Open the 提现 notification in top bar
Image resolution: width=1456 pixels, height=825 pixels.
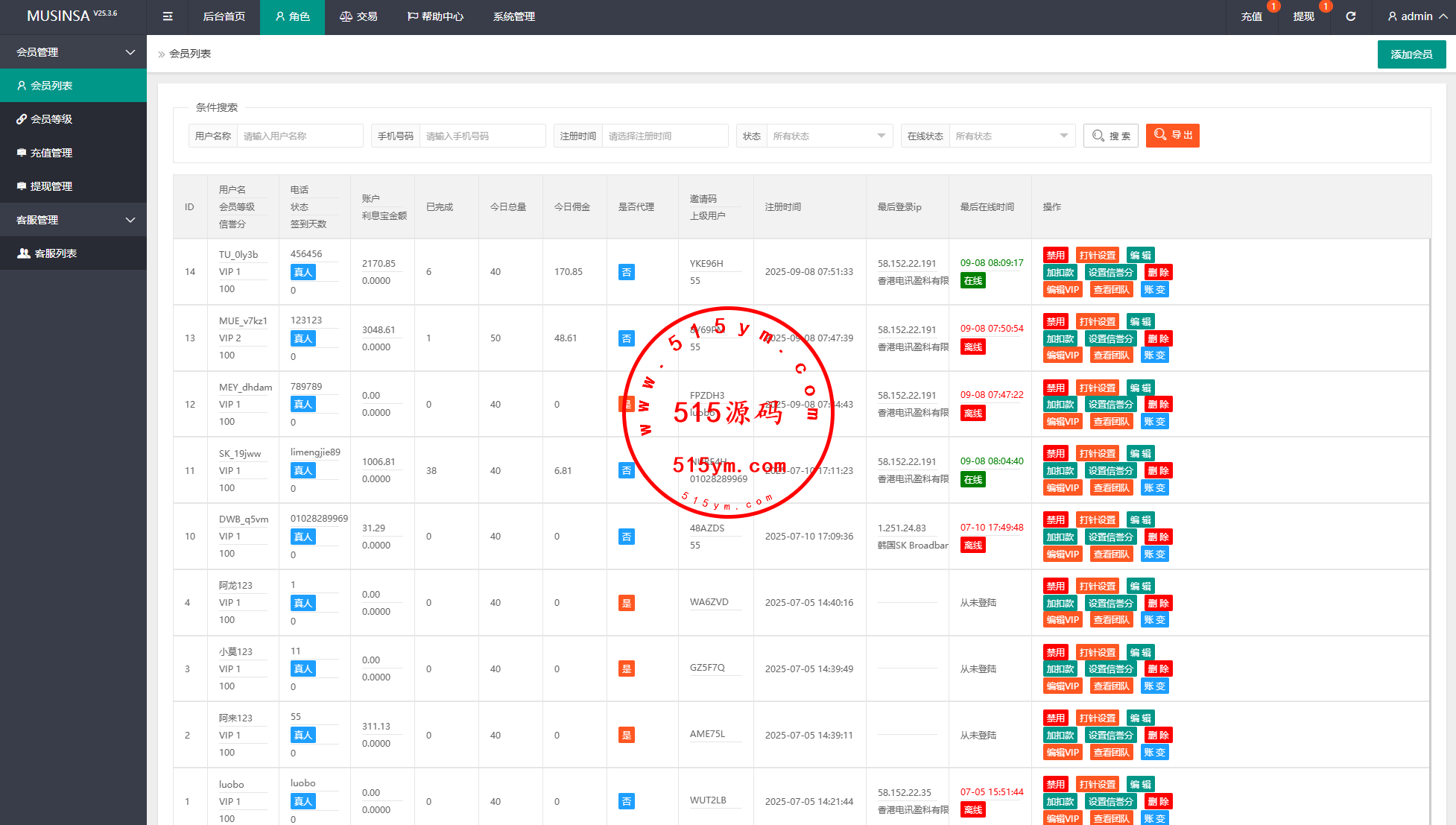(1303, 16)
